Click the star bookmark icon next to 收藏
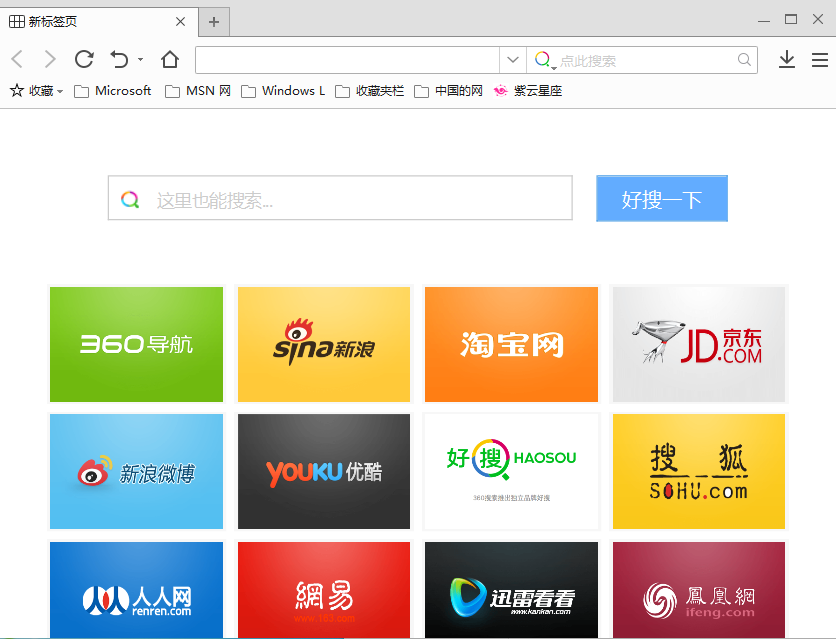This screenshot has height=639, width=836. [x=15, y=90]
